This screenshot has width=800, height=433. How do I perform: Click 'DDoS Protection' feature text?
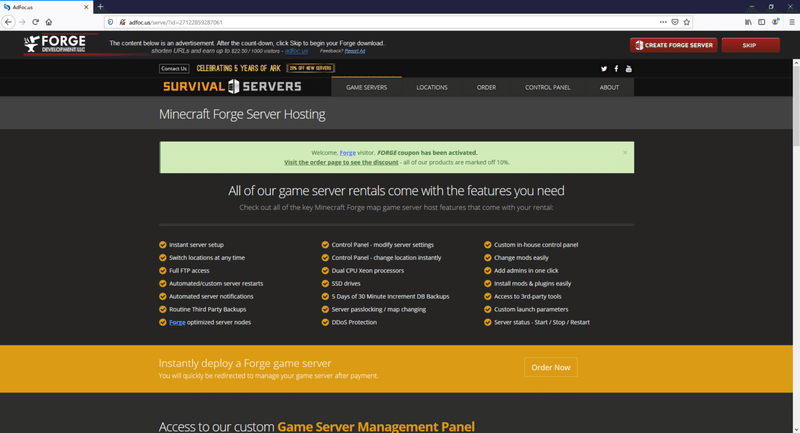tap(354, 322)
